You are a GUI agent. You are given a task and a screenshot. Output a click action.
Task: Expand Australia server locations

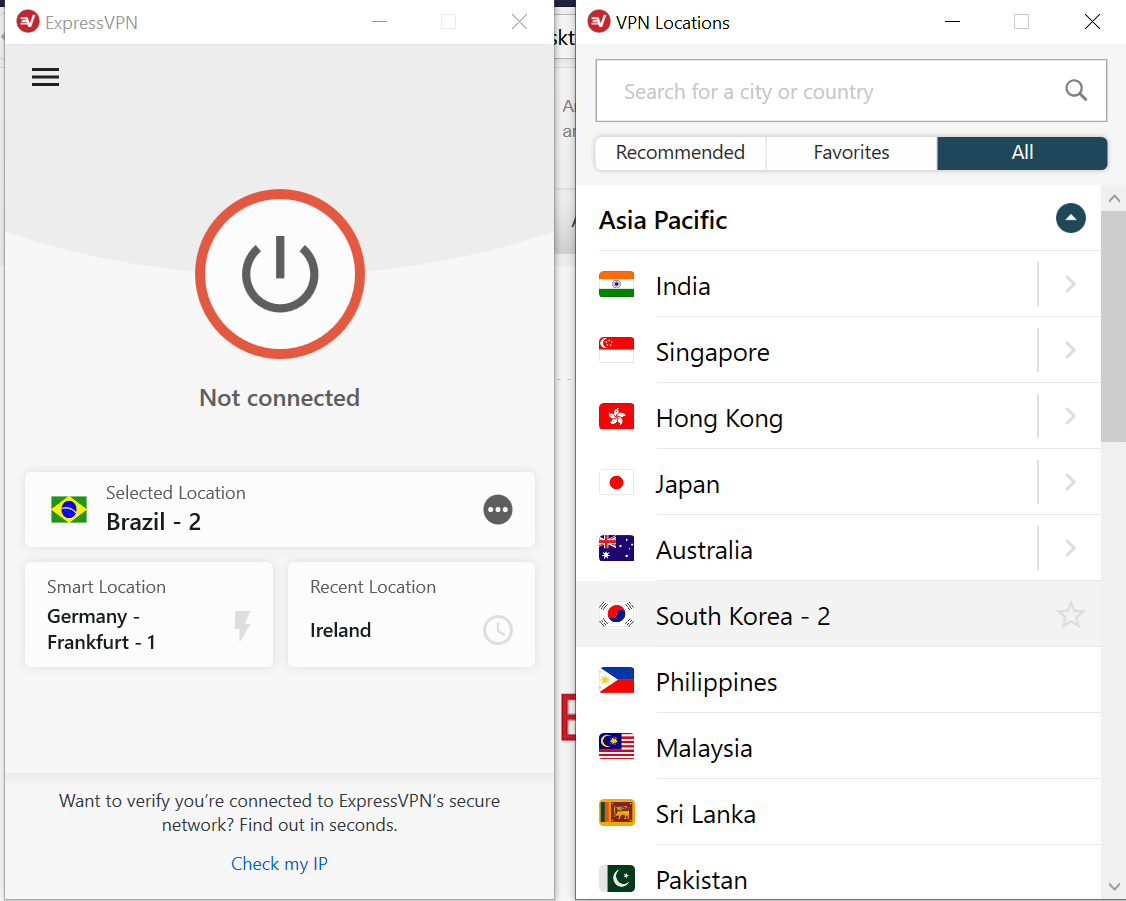pyautogui.click(x=1070, y=548)
